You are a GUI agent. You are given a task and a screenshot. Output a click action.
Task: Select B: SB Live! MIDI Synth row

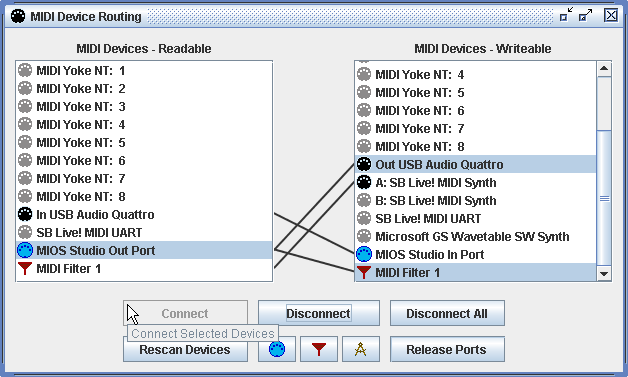pos(476,200)
